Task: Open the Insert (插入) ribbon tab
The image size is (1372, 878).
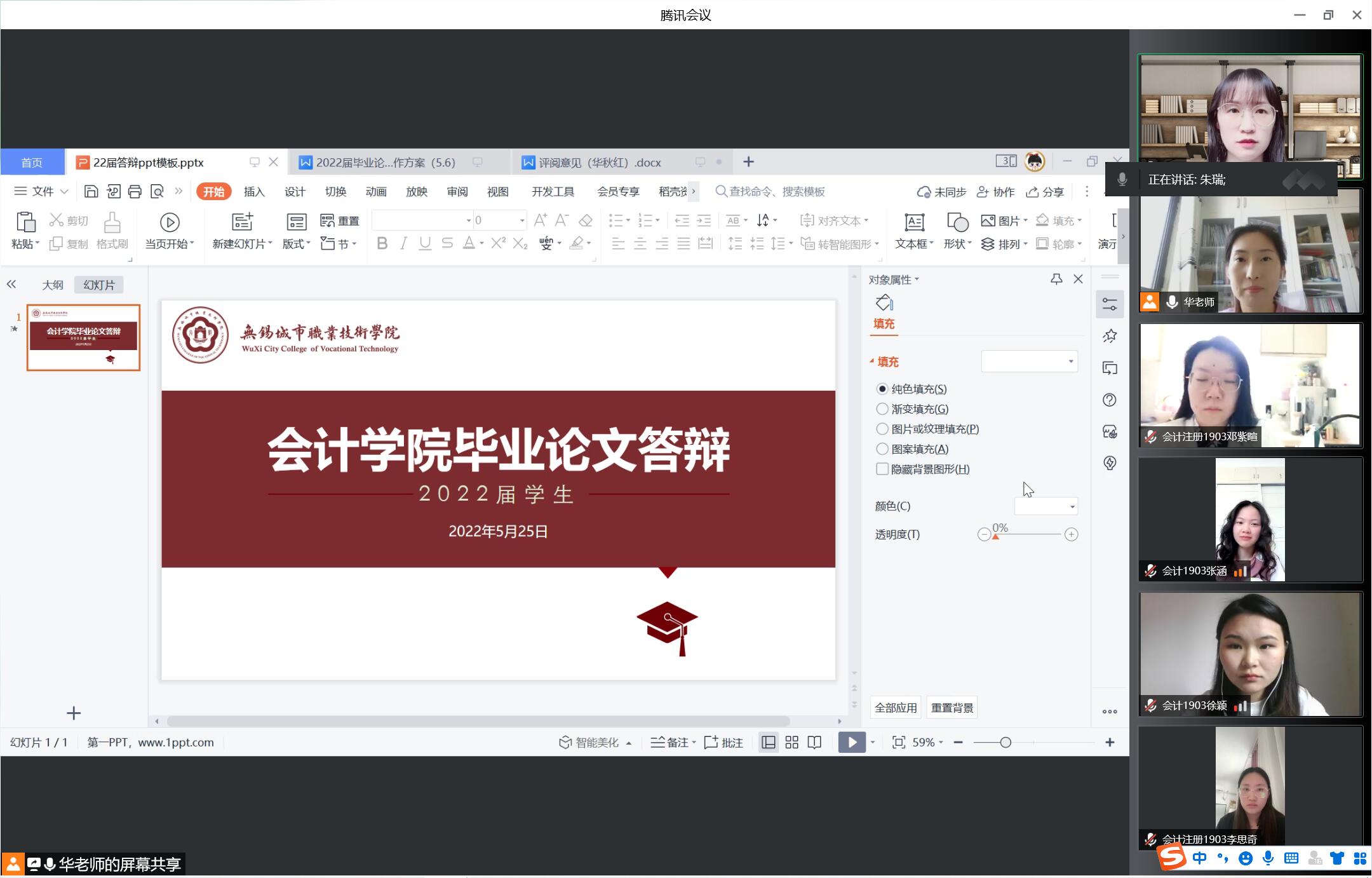Action: pyautogui.click(x=254, y=192)
